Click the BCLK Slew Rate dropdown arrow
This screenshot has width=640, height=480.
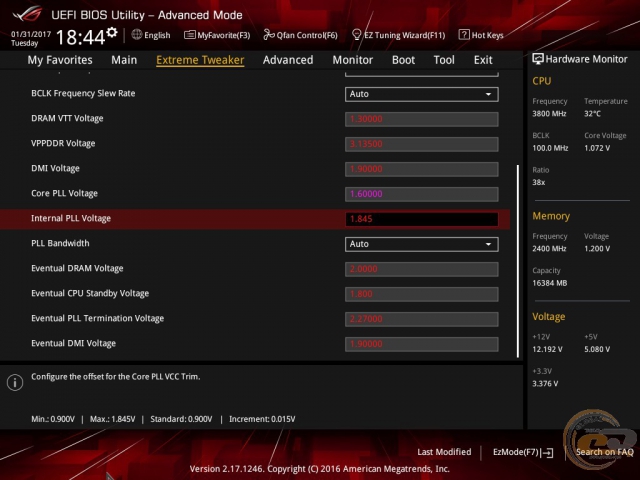tap(488, 94)
